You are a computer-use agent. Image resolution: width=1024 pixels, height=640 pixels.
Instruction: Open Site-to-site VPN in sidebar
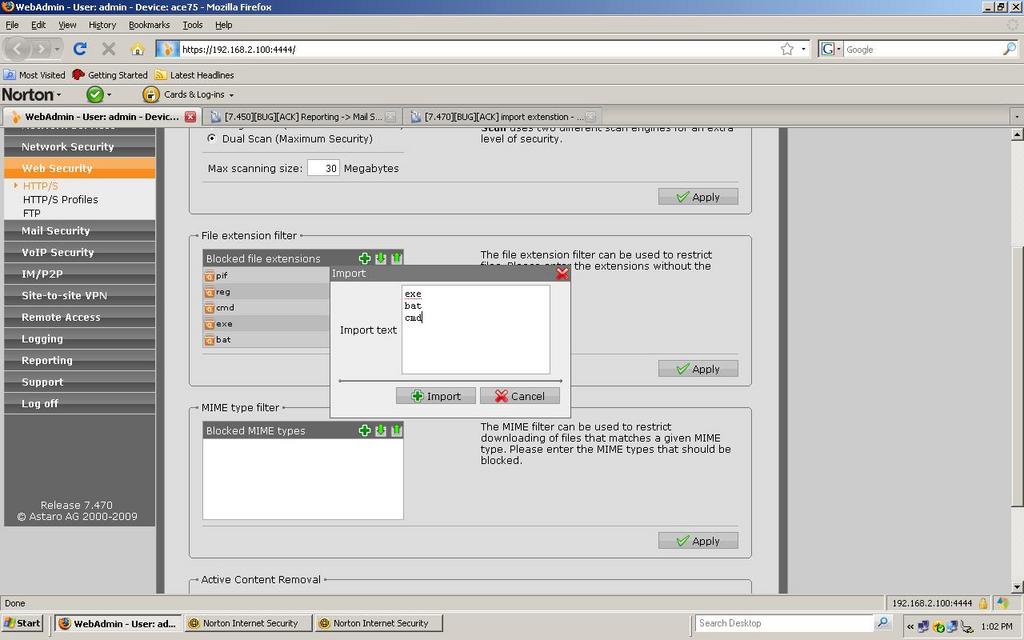80,295
